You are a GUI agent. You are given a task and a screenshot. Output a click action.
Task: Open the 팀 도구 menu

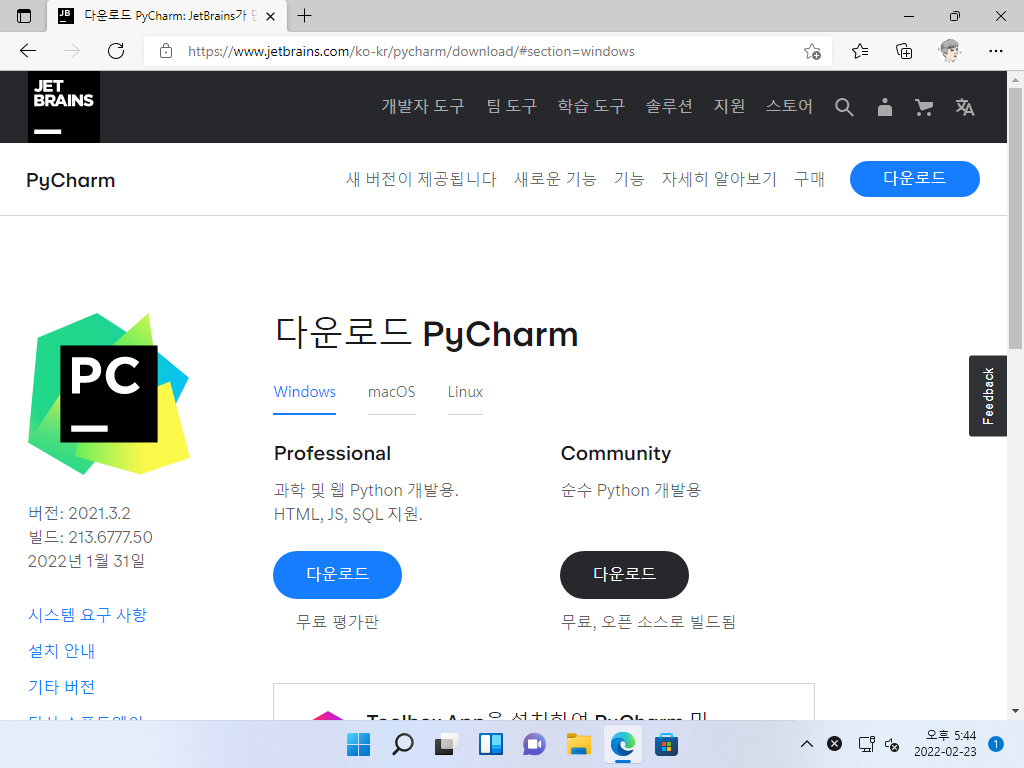click(511, 106)
